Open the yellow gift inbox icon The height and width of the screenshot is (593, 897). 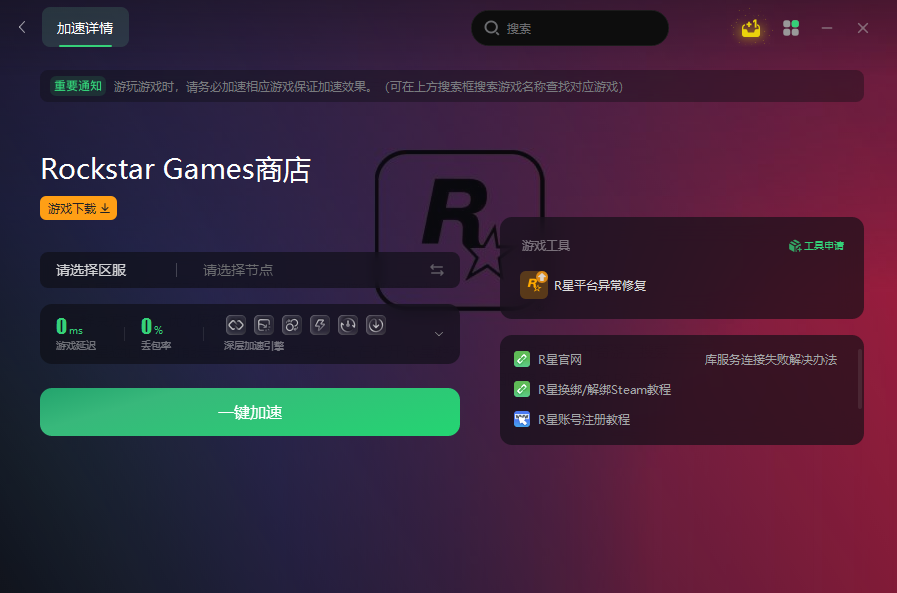tap(751, 27)
